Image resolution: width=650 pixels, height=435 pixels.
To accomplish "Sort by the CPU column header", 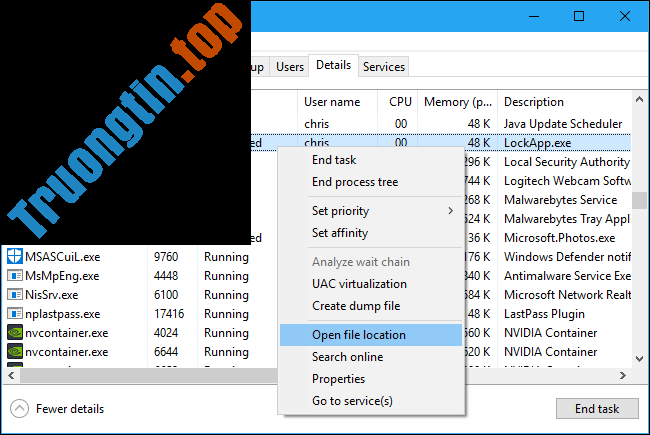I will pos(398,102).
